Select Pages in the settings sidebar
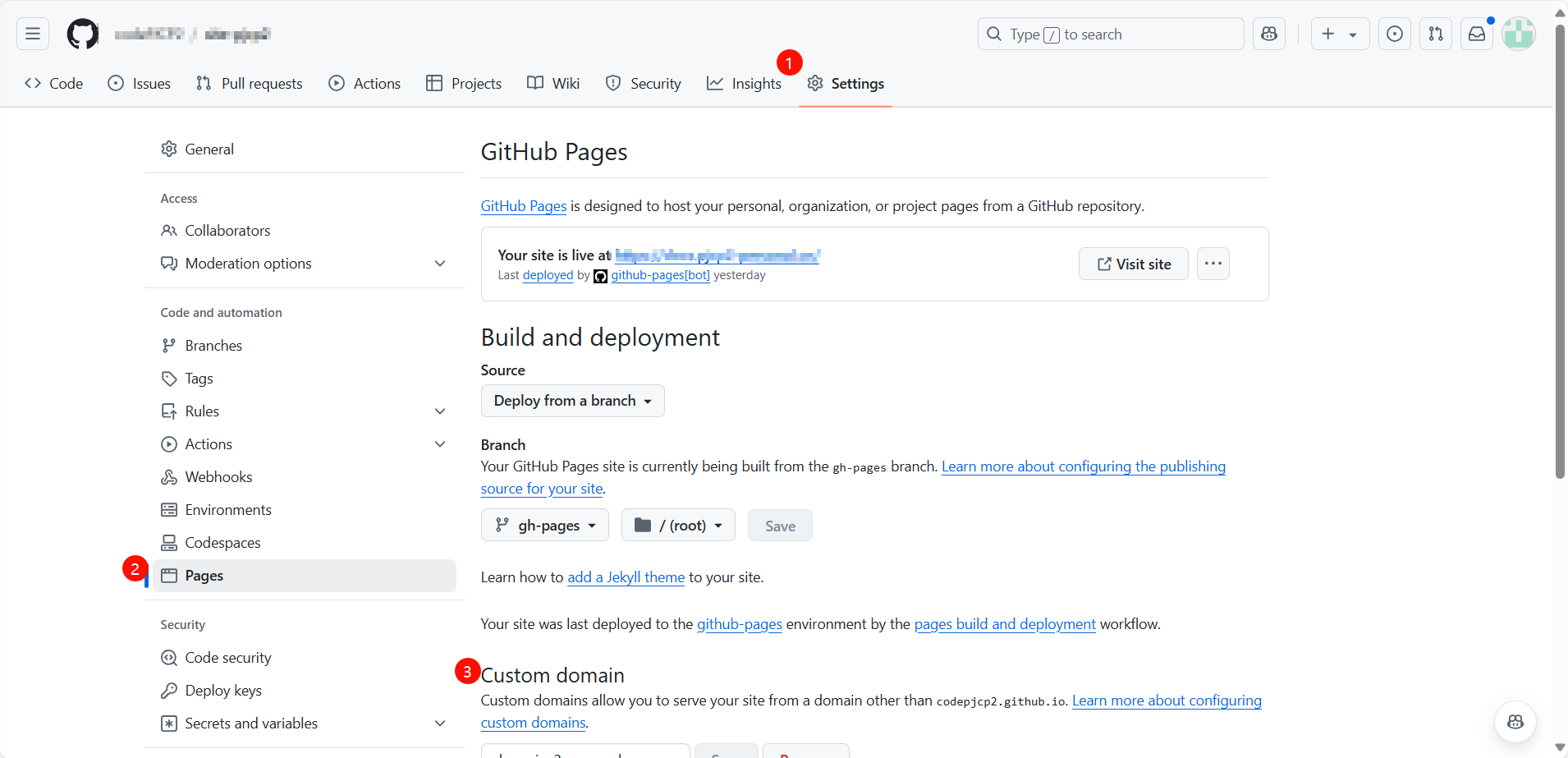1568x758 pixels. (x=304, y=576)
